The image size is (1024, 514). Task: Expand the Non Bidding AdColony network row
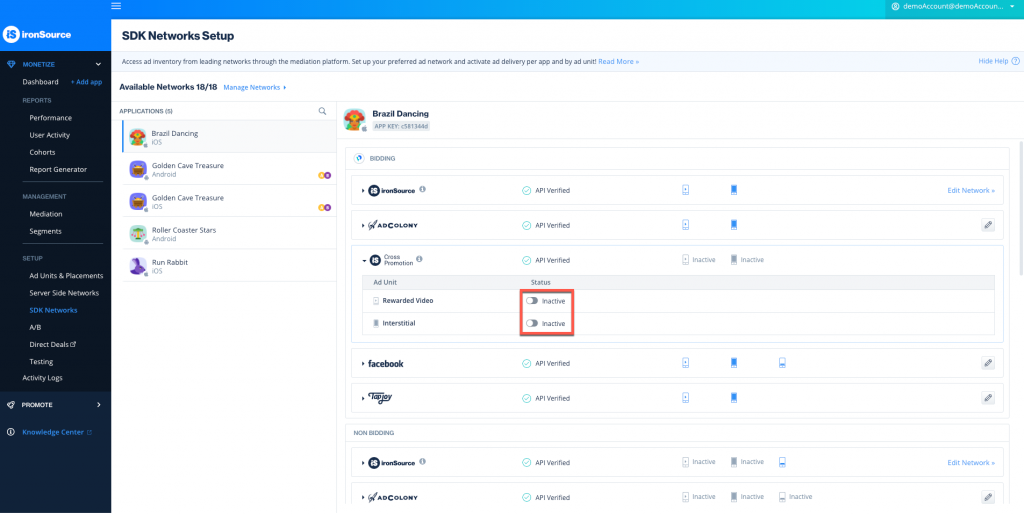[x=363, y=498]
